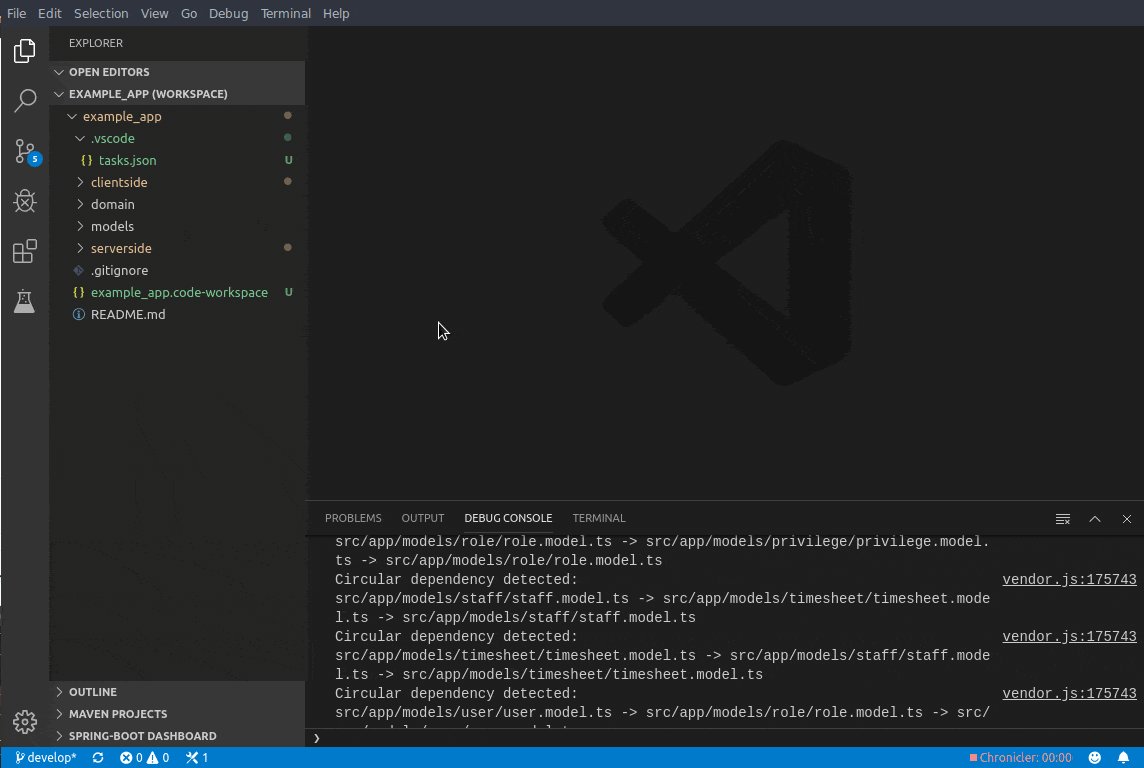Open the Test flask icon view
This screenshot has height=768, width=1144.
click(25, 301)
